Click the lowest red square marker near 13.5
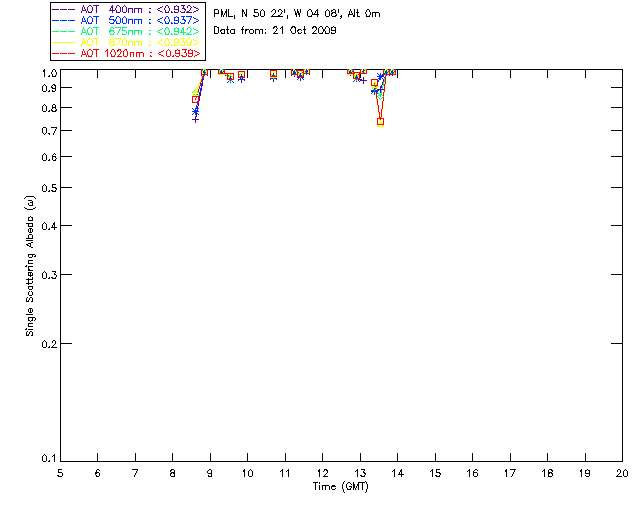Image resolution: width=640 pixels, height=512 pixels. [x=380, y=122]
